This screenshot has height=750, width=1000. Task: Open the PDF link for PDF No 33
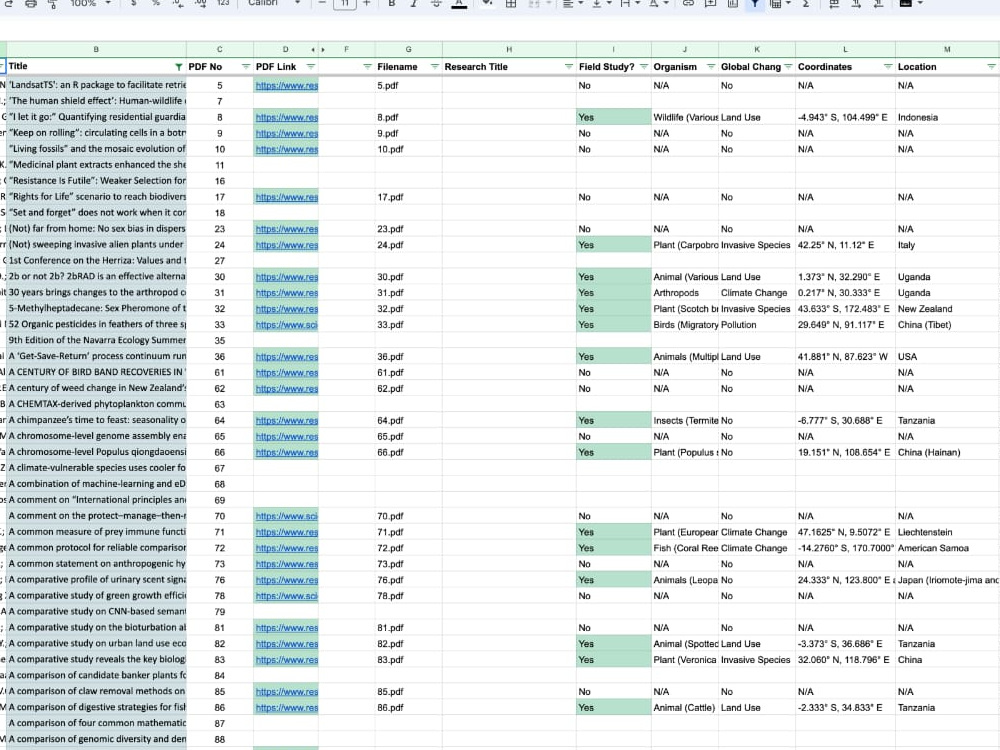tap(286, 325)
